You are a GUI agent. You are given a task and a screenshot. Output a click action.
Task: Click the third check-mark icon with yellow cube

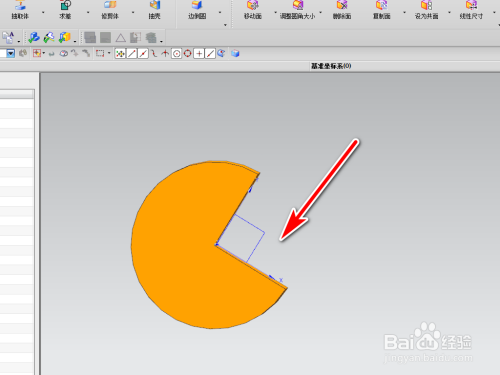(x=65, y=38)
